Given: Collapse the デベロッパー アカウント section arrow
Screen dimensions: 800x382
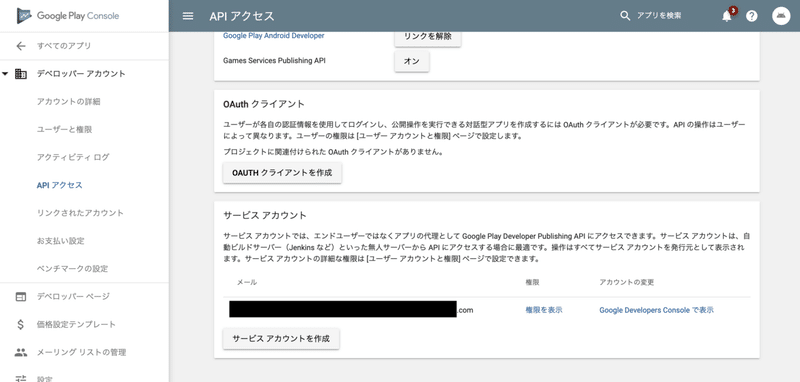Looking at the screenshot, I should tap(5, 74).
